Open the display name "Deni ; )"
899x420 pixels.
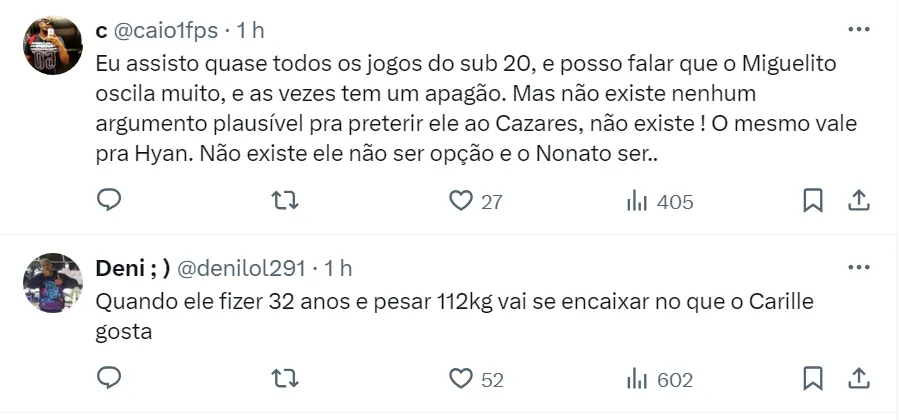pyautogui.click(x=131, y=269)
